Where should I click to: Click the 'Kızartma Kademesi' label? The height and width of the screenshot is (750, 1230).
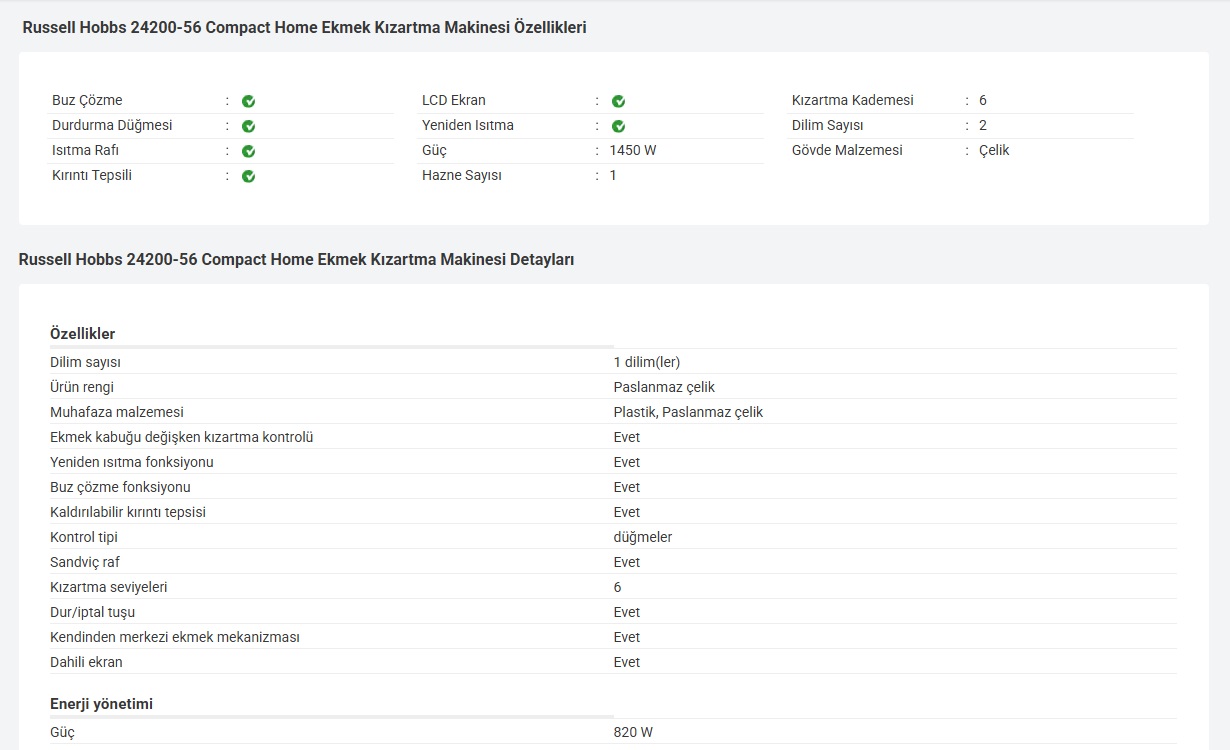point(853,100)
